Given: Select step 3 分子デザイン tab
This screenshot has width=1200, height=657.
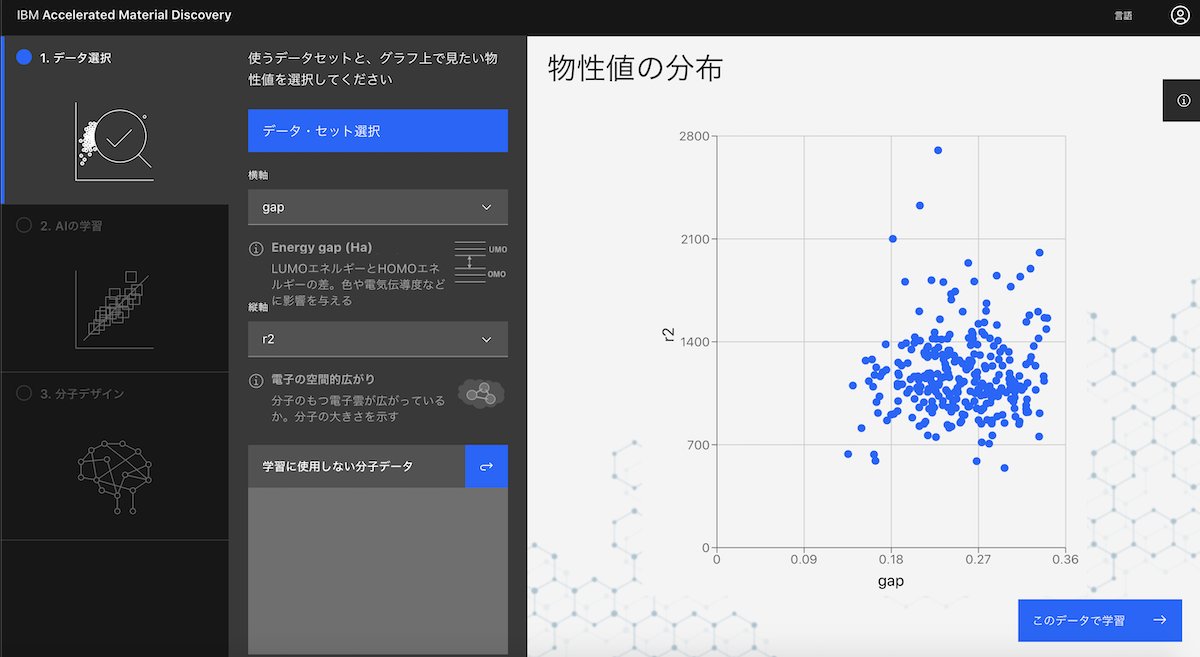Looking at the screenshot, I should click(x=116, y=456).
